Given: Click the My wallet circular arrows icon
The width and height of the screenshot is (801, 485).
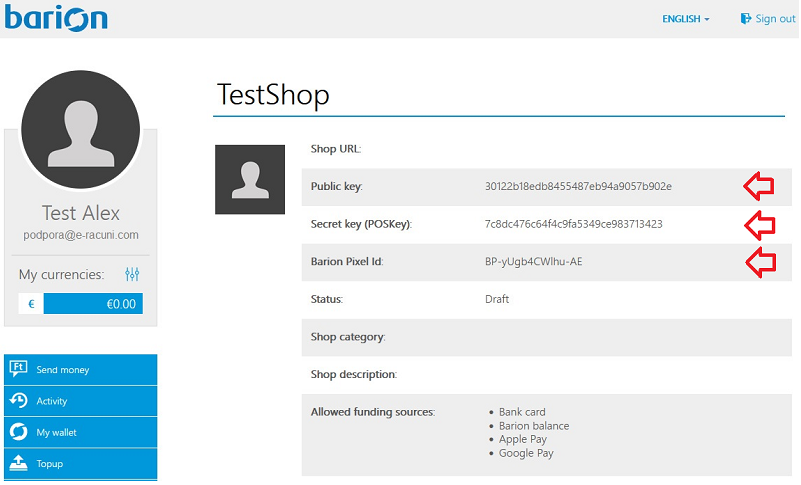Looking at the screenshot, I should point(18,432).
